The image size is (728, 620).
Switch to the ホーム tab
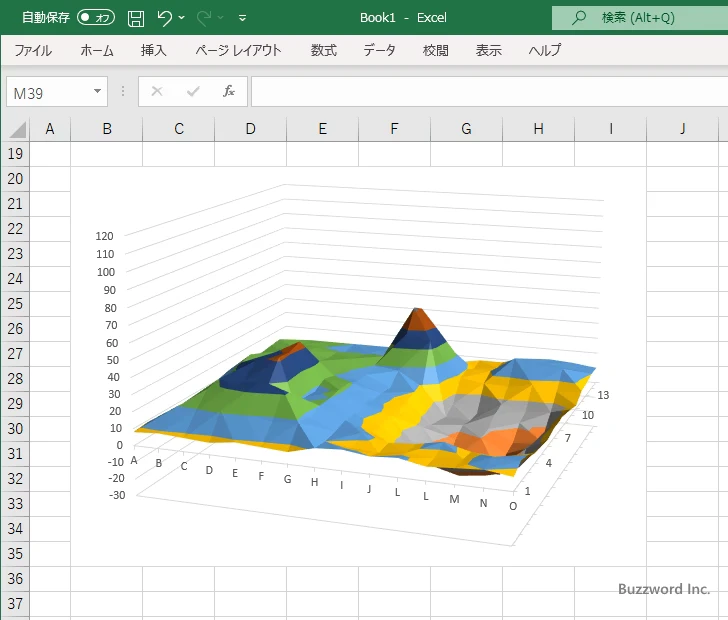tap(97, 50)
